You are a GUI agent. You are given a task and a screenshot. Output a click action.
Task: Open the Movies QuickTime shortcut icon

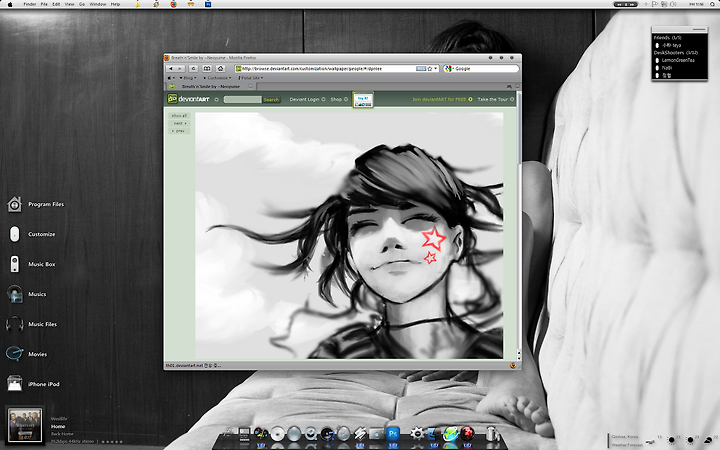click(14, 354)
